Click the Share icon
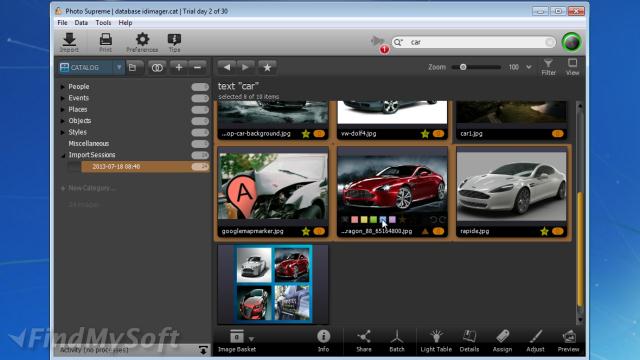The image size is (640, 360). (x=364, y=341)
